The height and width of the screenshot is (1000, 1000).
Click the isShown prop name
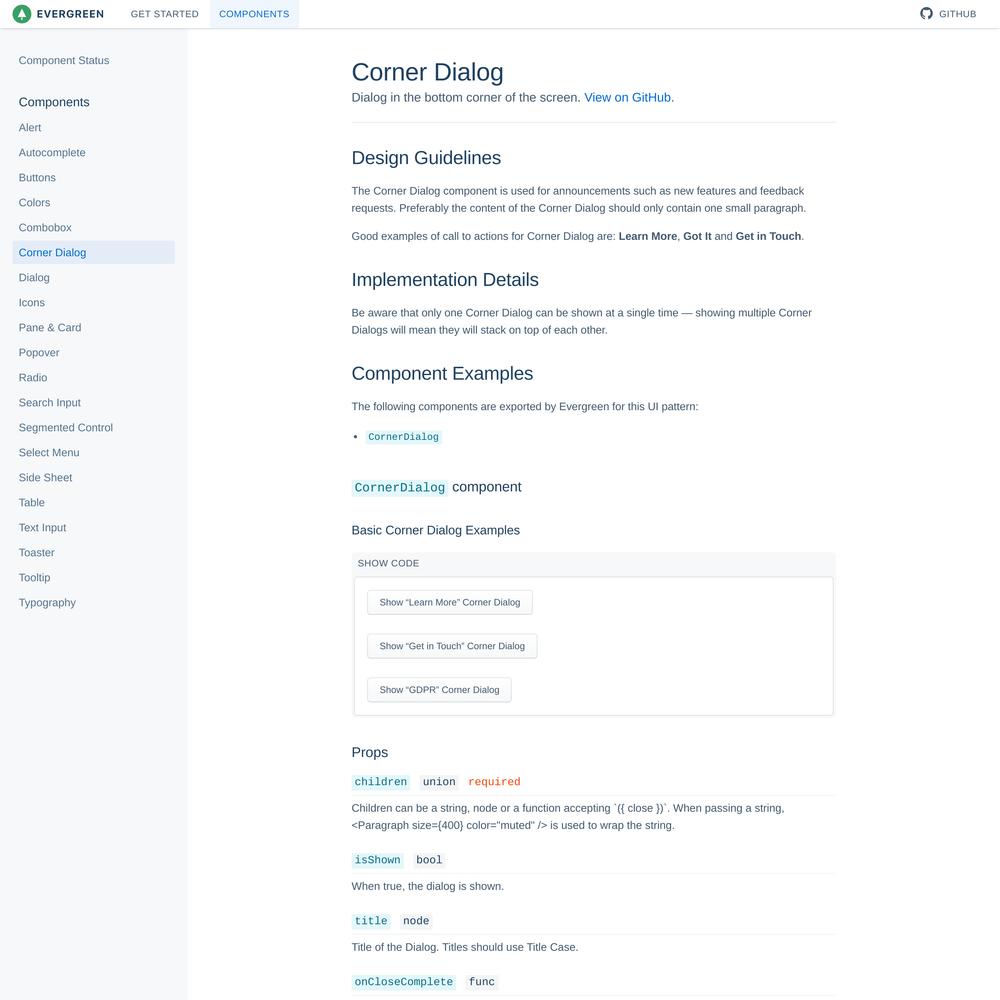[x=378, y=860]
